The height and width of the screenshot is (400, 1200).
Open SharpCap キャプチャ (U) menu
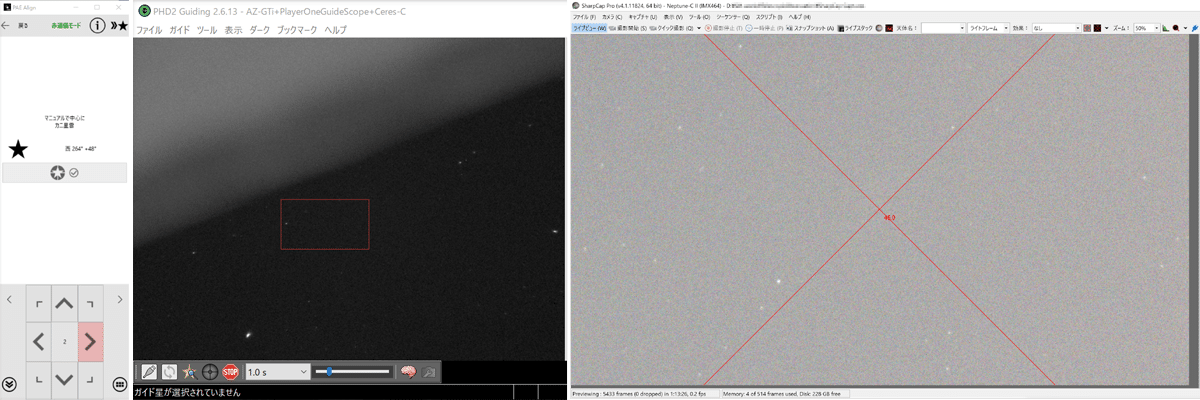pyautogui.click(x=642, y=17)
